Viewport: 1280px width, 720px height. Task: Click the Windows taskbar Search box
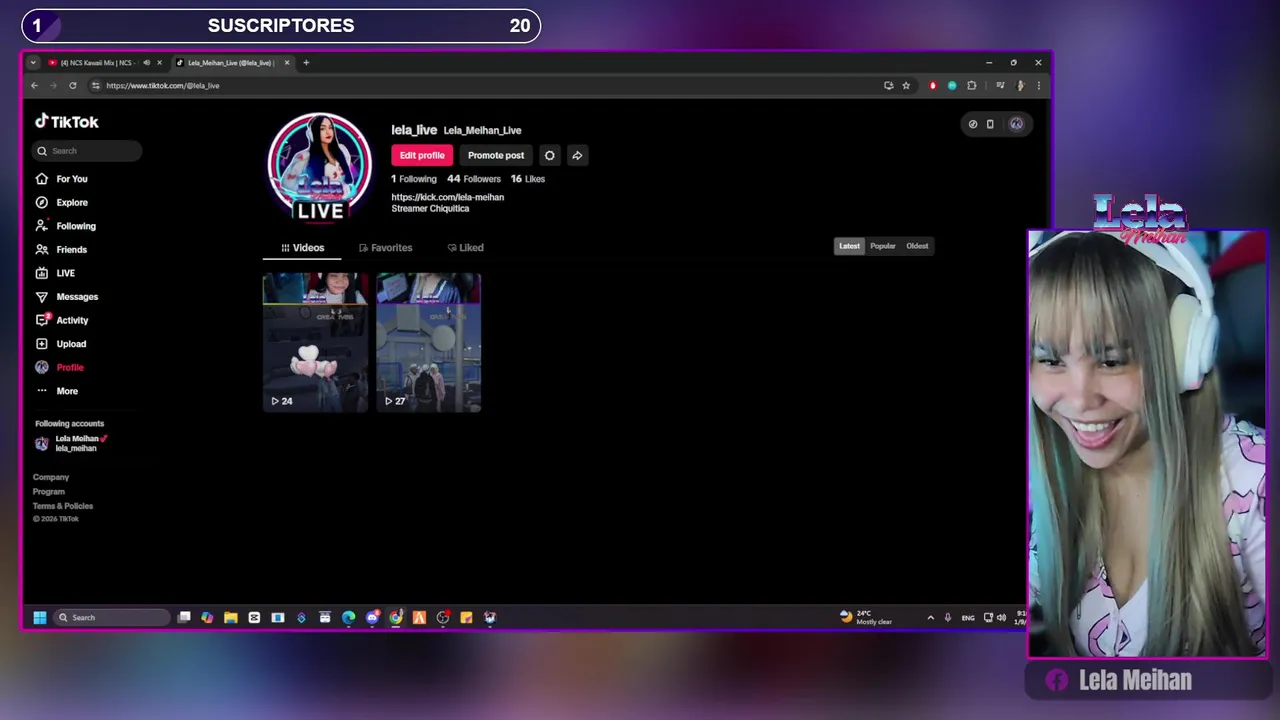111,618
